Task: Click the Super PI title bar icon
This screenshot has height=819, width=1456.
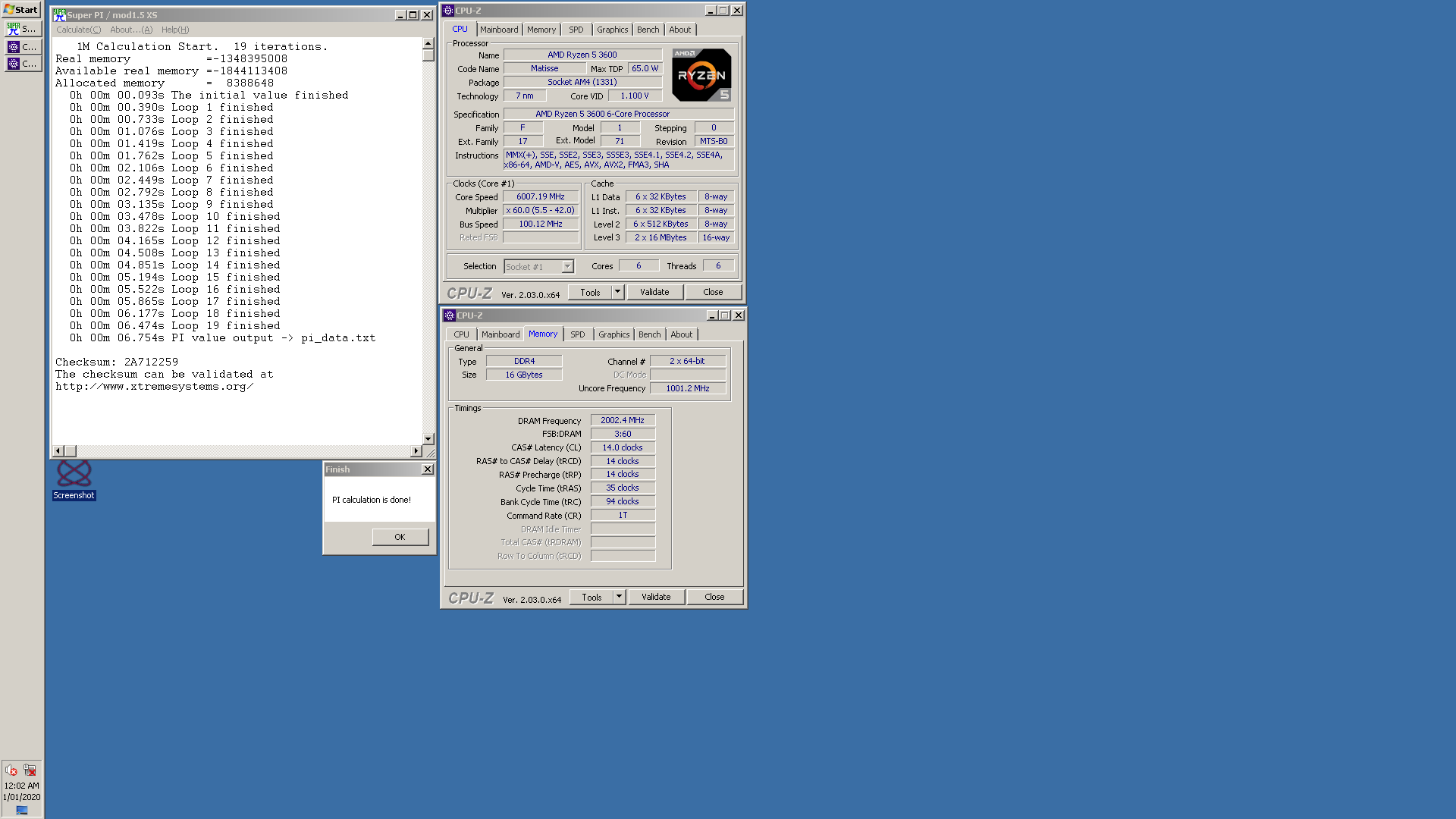Action: pos(59,14)
